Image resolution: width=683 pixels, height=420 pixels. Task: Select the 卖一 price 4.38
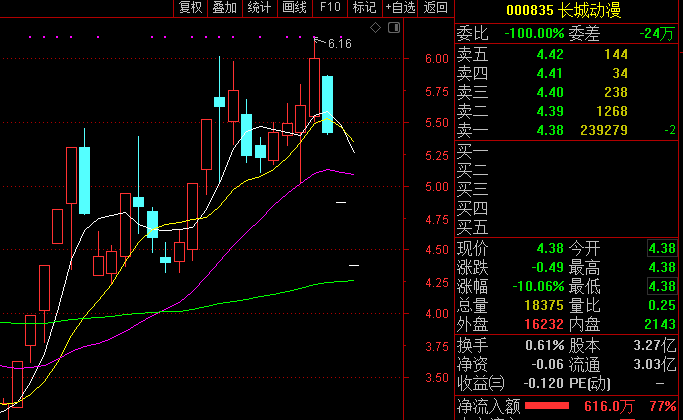pos(550,130)
